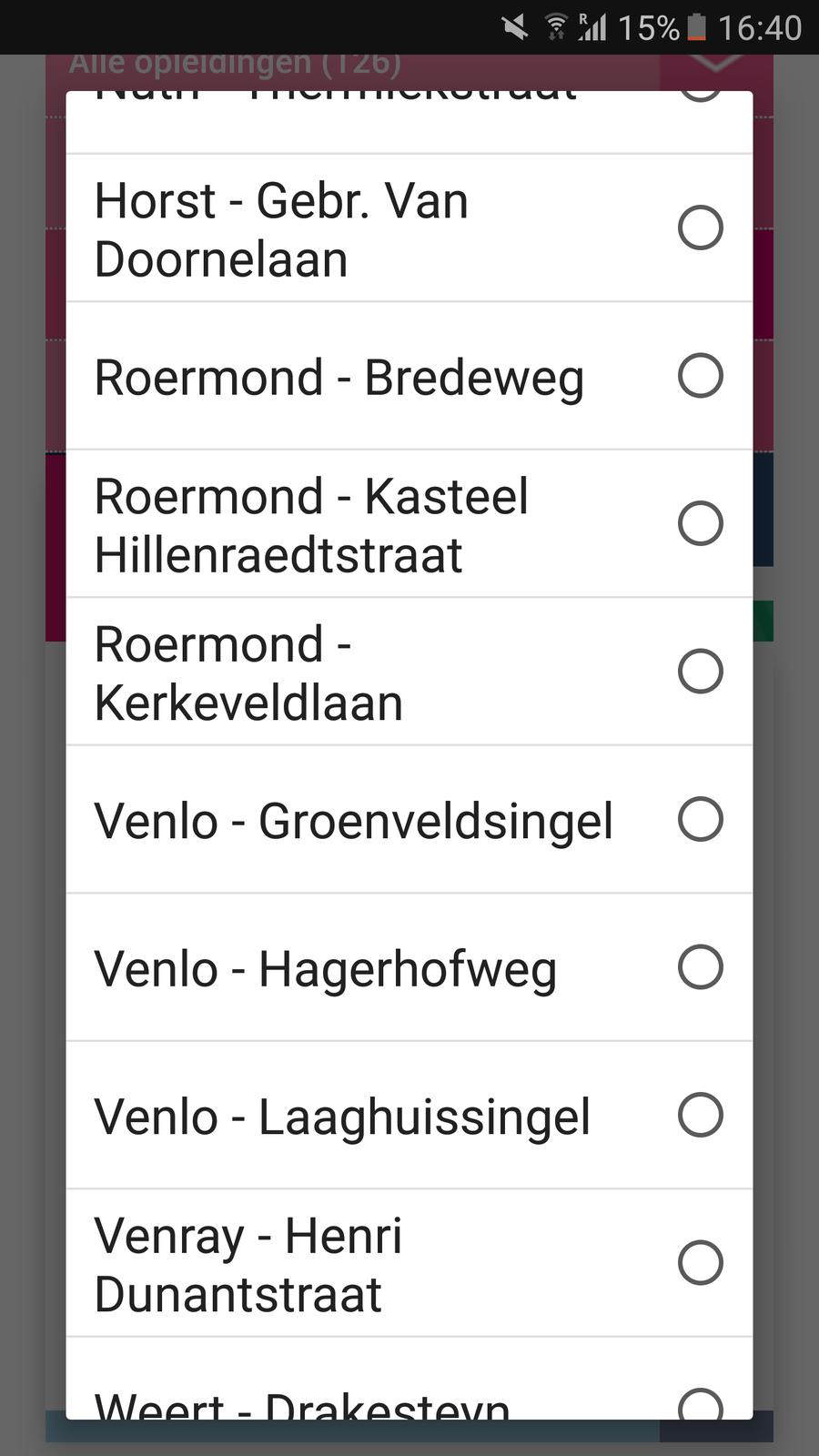
Task: Tap the Venlo - Hagerhofweg list entry text
Action: pos(325,968)
